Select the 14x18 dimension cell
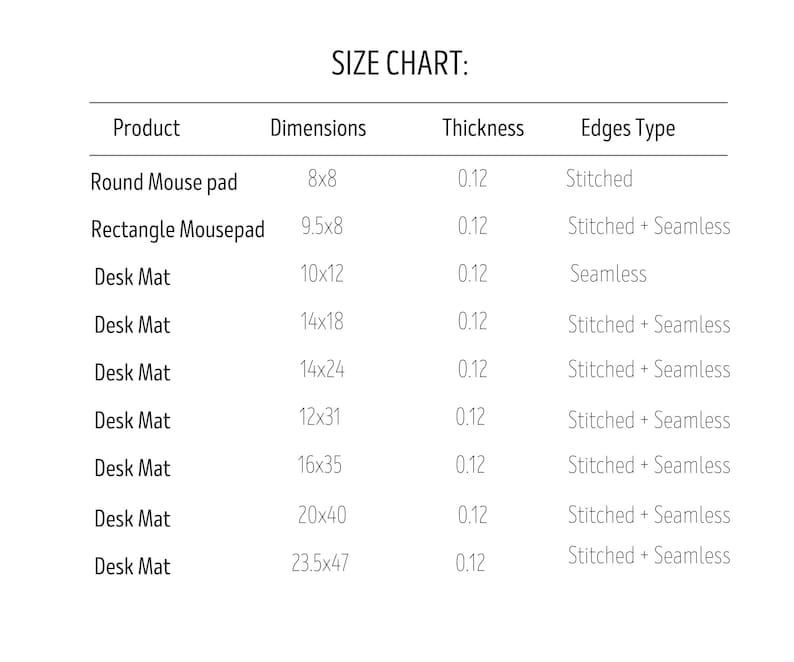 [322, 321]
